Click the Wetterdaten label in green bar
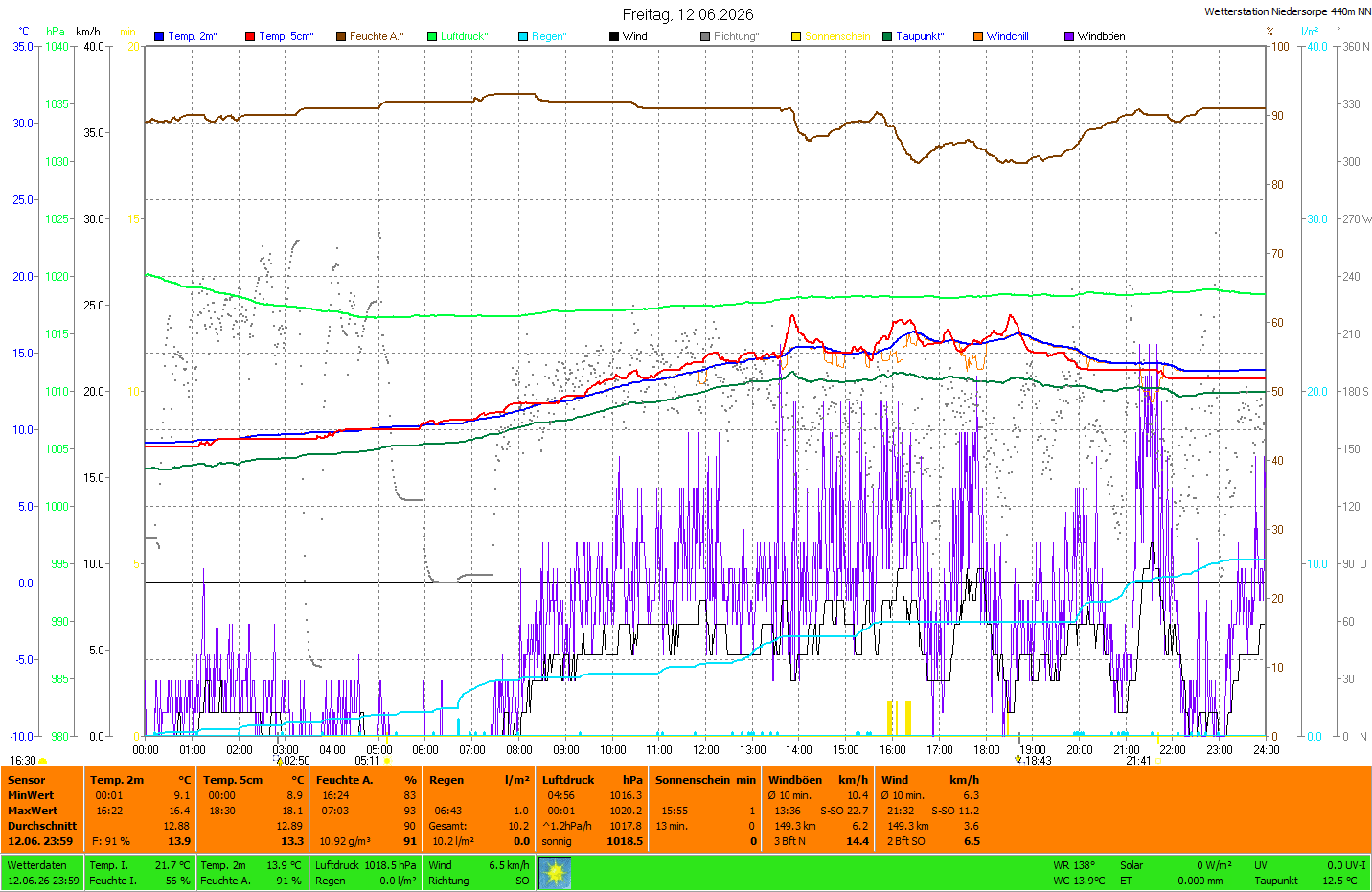 click(x=36, y=865)
